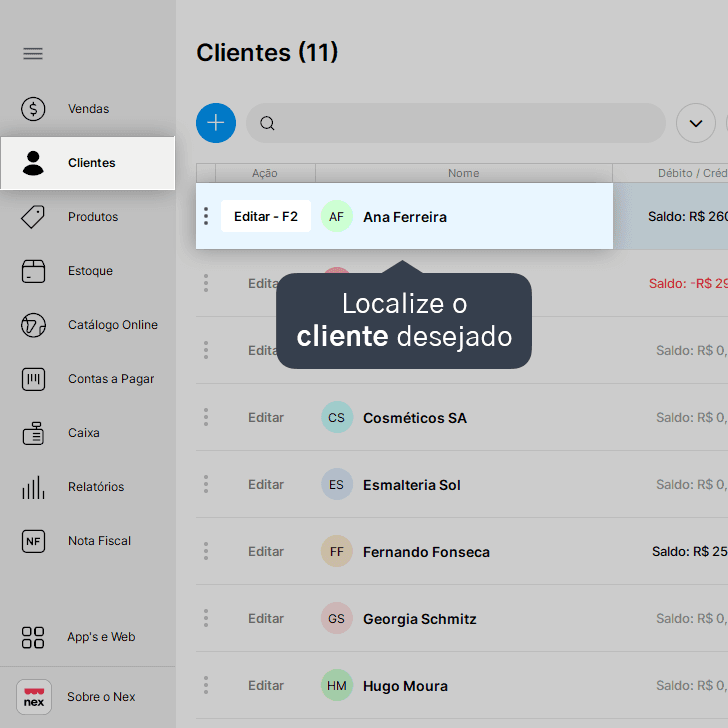Open App's e Web section
Image resolution: width=728 pixels, height=728 pixels.
coord(101,637)
